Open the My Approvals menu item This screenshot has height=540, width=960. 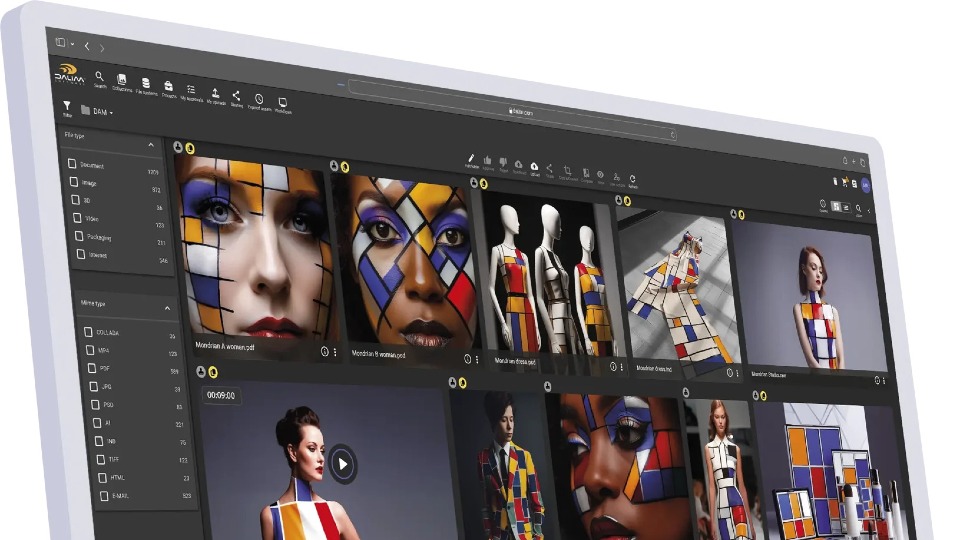[191, 91]
